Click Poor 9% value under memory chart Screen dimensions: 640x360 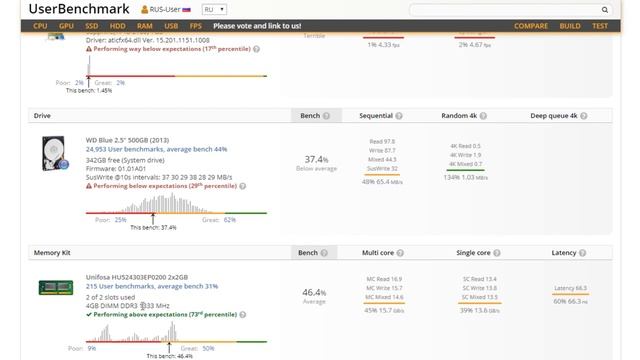[x=92, y=349]
